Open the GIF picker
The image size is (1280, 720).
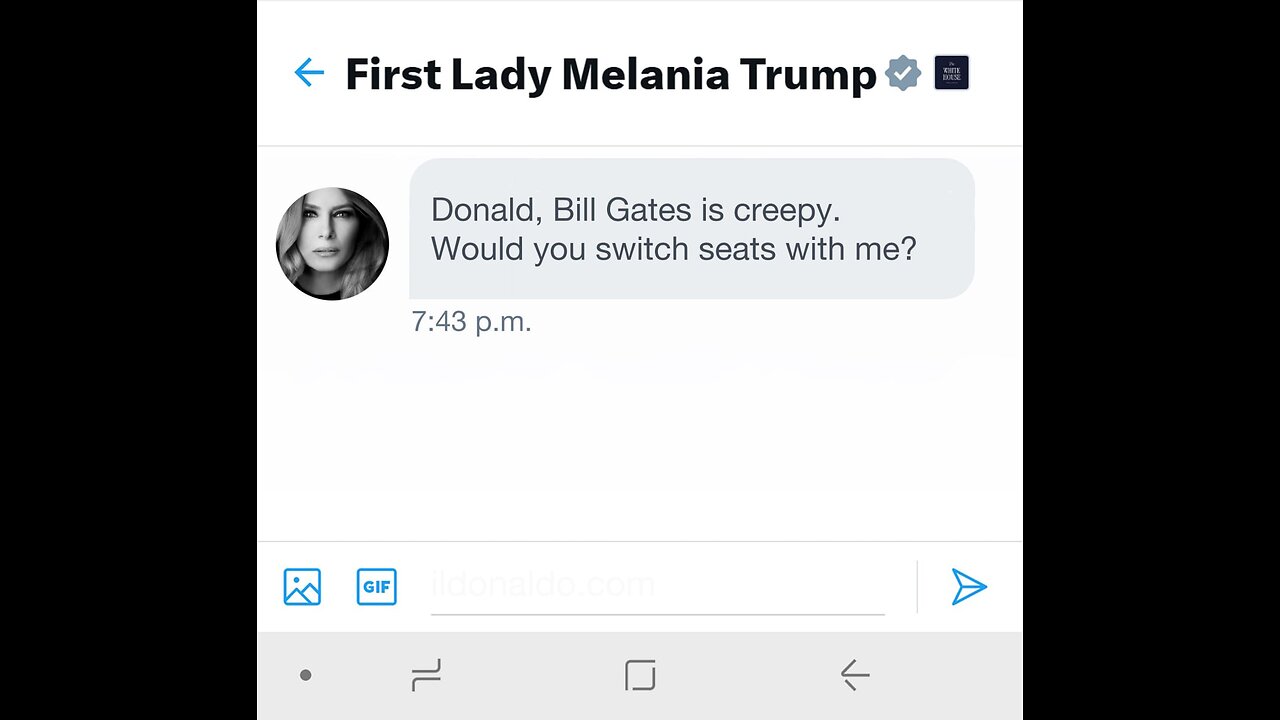(x=377, y=587)
